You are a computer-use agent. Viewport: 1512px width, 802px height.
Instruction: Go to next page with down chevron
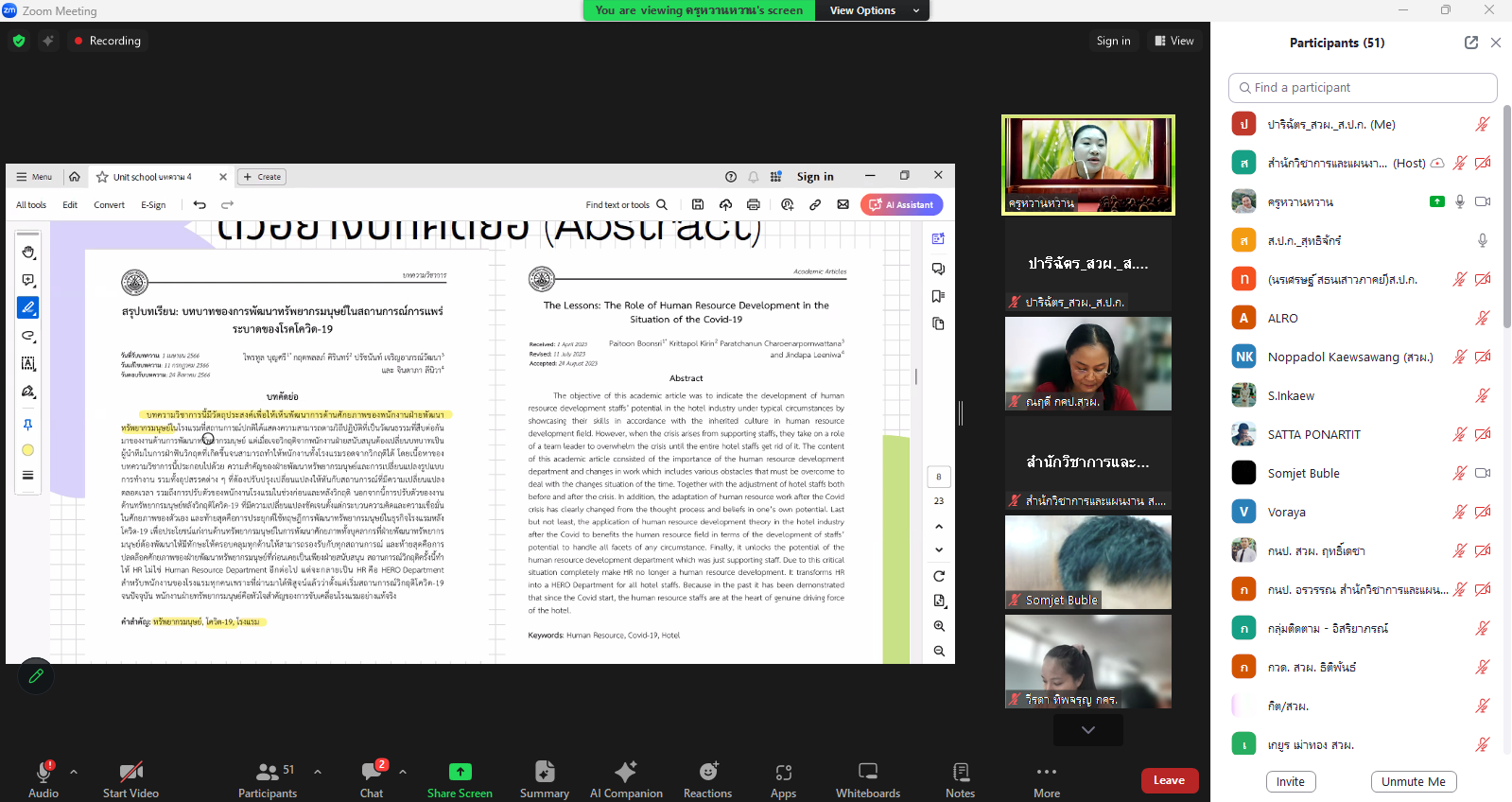click(x=939, y=549)
